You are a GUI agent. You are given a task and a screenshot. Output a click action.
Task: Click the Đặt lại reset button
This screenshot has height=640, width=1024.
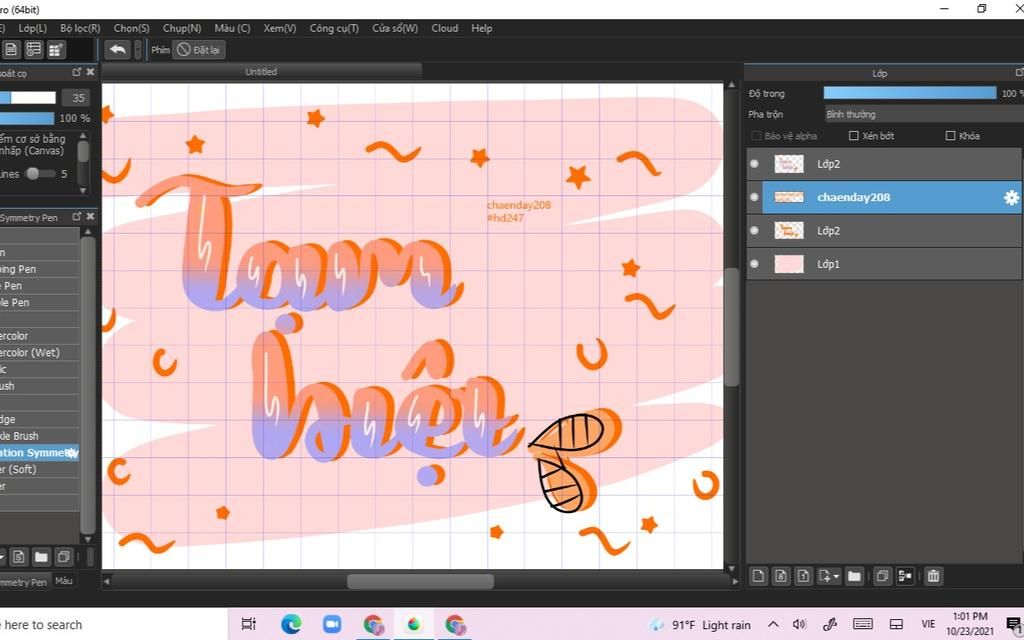pos(199,50)
